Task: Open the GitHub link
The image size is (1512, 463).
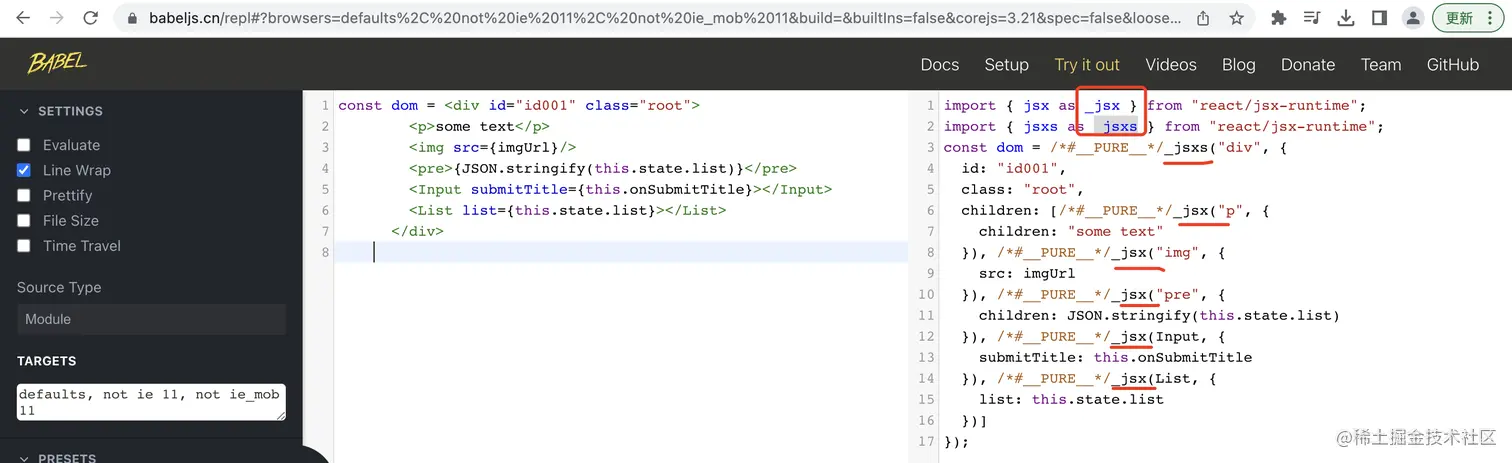Action: 1452,64
